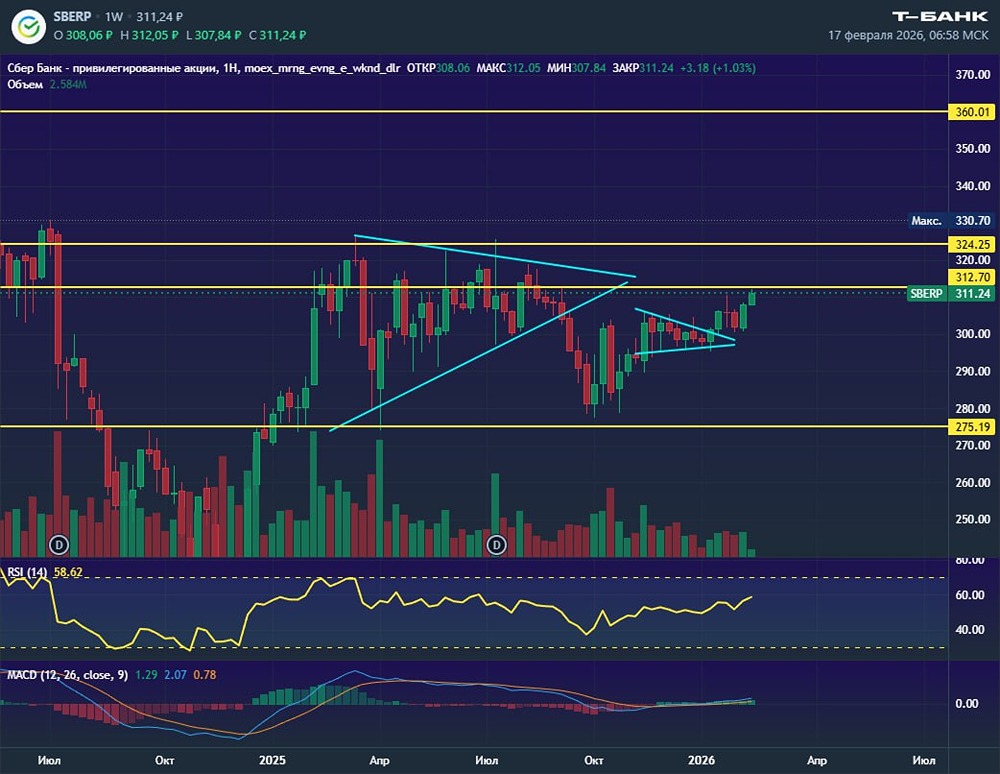The image size is (1000, 774).
Task: Click the 40.00 RSI axis label
Action: coord(969,629)
